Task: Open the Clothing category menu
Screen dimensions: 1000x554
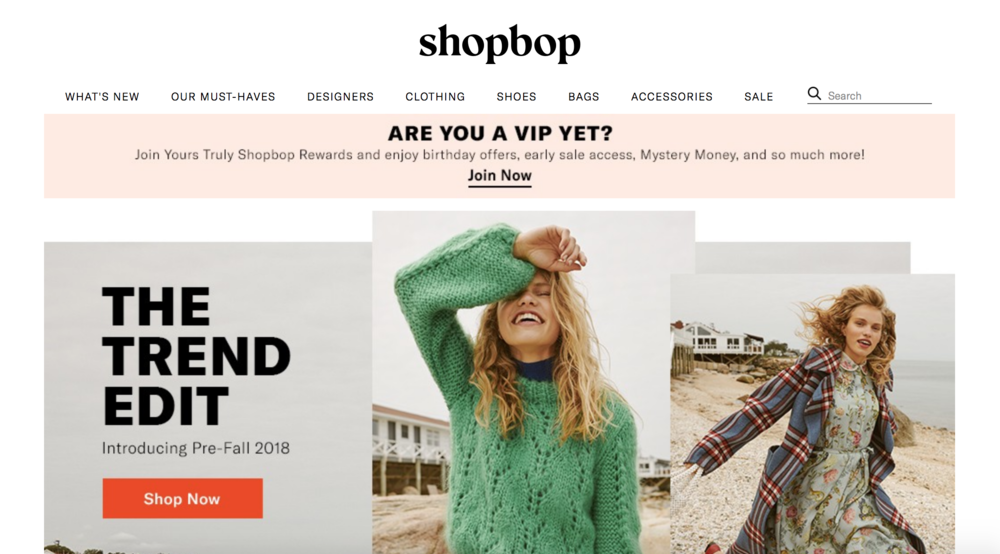Action: click(x=435, y=97)
